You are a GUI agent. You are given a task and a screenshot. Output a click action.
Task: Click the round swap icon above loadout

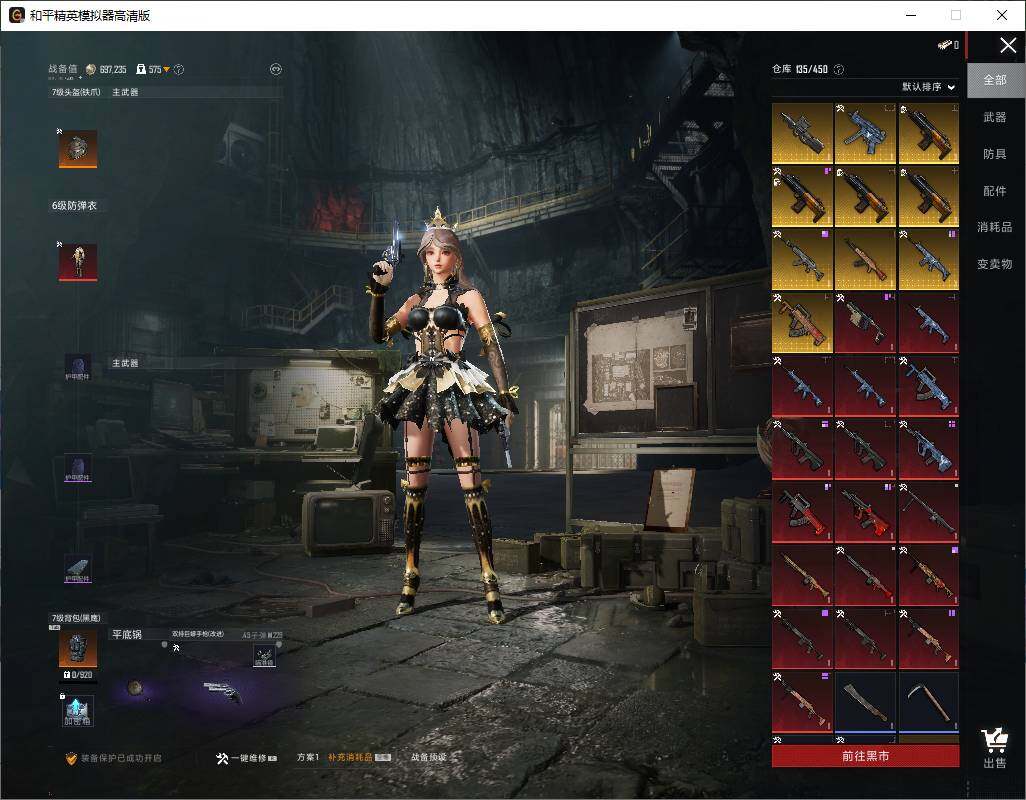[x=276, y=69]
